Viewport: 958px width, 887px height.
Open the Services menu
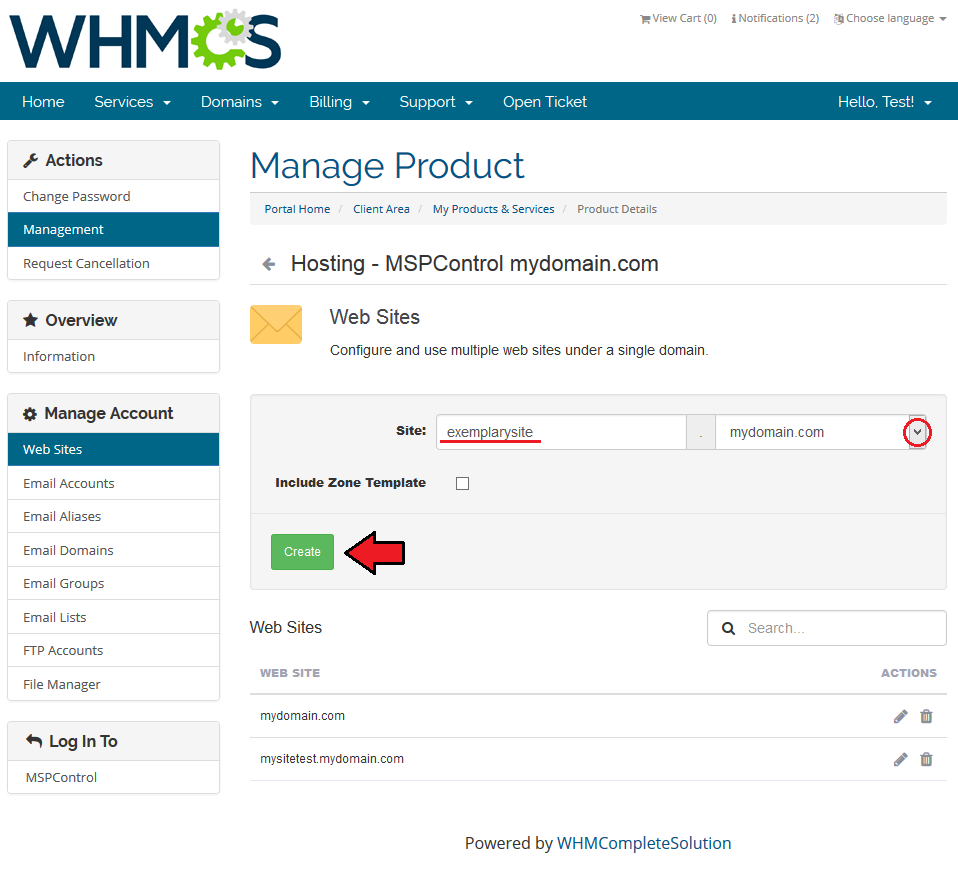point(132,102)
